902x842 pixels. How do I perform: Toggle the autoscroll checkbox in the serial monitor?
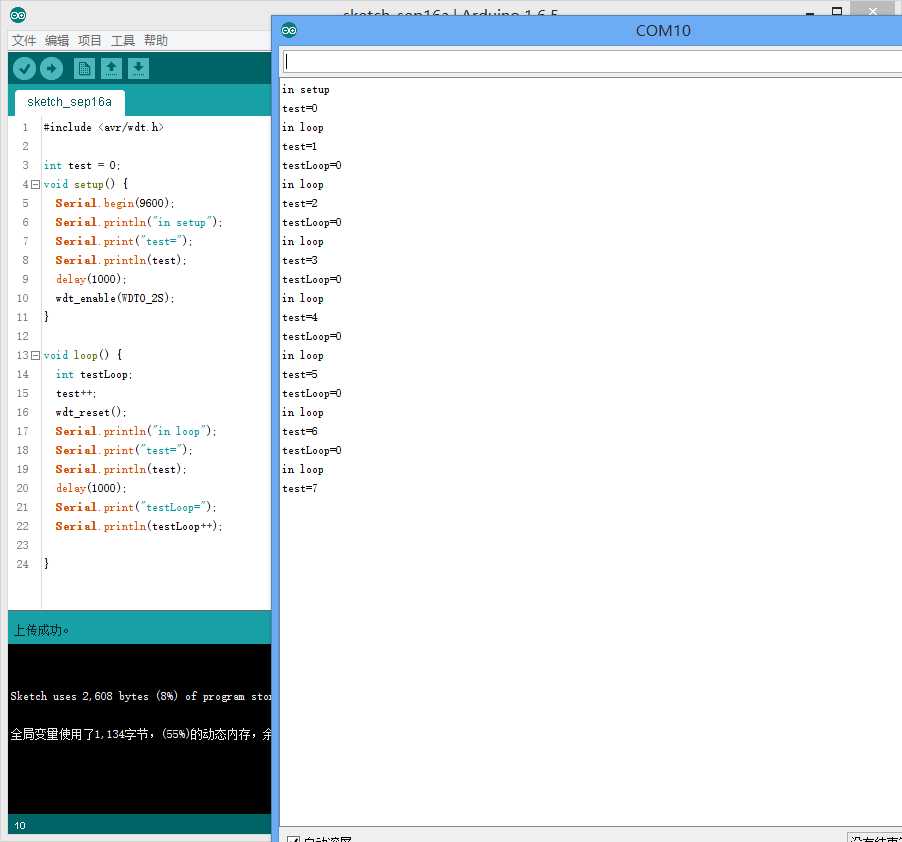tap(293, 839)
